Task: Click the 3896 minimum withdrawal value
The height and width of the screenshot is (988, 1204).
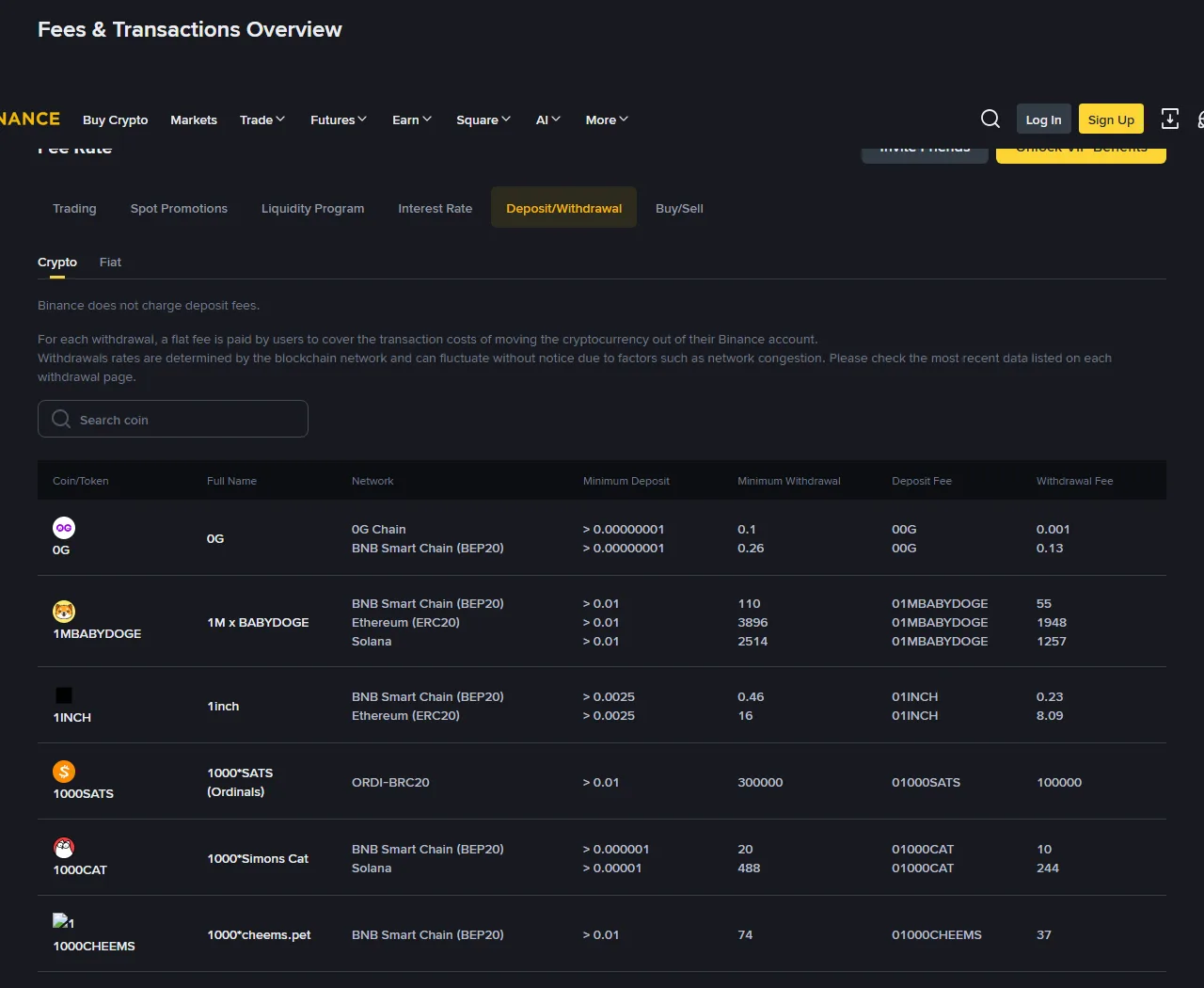Action: click(752, 622)
